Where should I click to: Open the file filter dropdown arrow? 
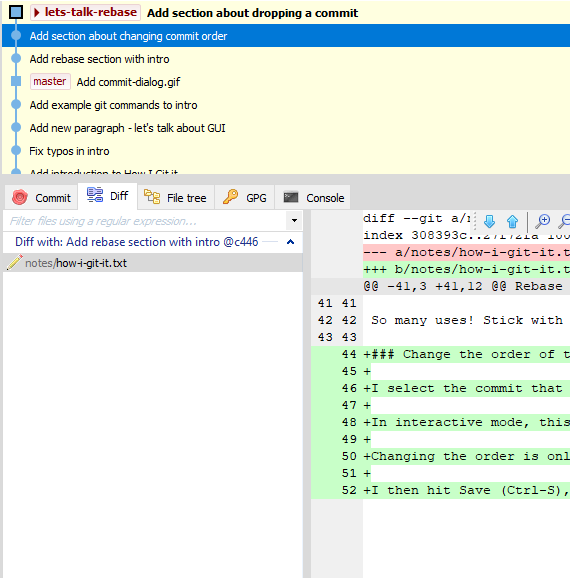pyautogui.click(x=294, y=221)
